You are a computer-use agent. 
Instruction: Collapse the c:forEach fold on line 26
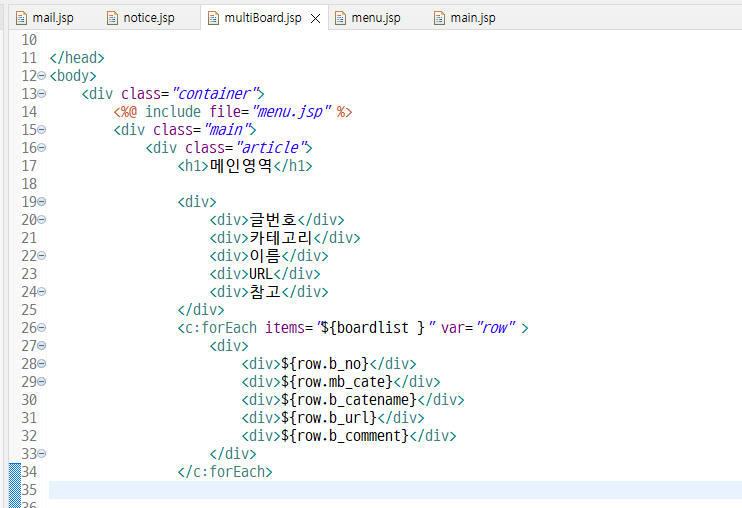click(42, 328)
